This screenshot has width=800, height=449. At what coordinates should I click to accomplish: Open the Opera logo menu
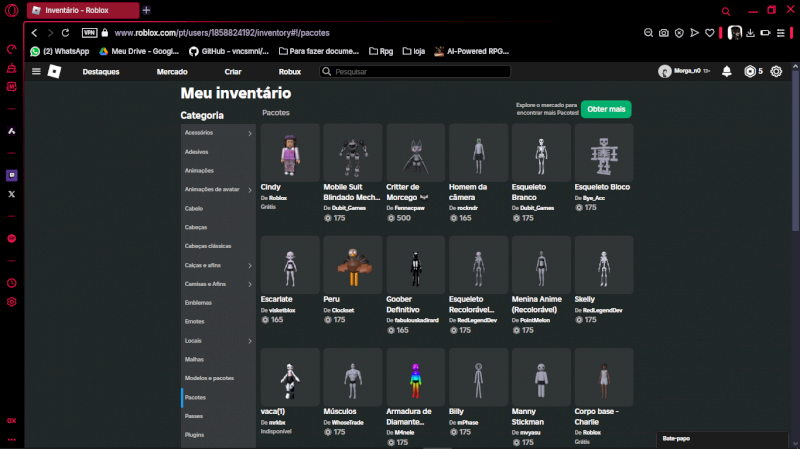(x=11, y=10)
